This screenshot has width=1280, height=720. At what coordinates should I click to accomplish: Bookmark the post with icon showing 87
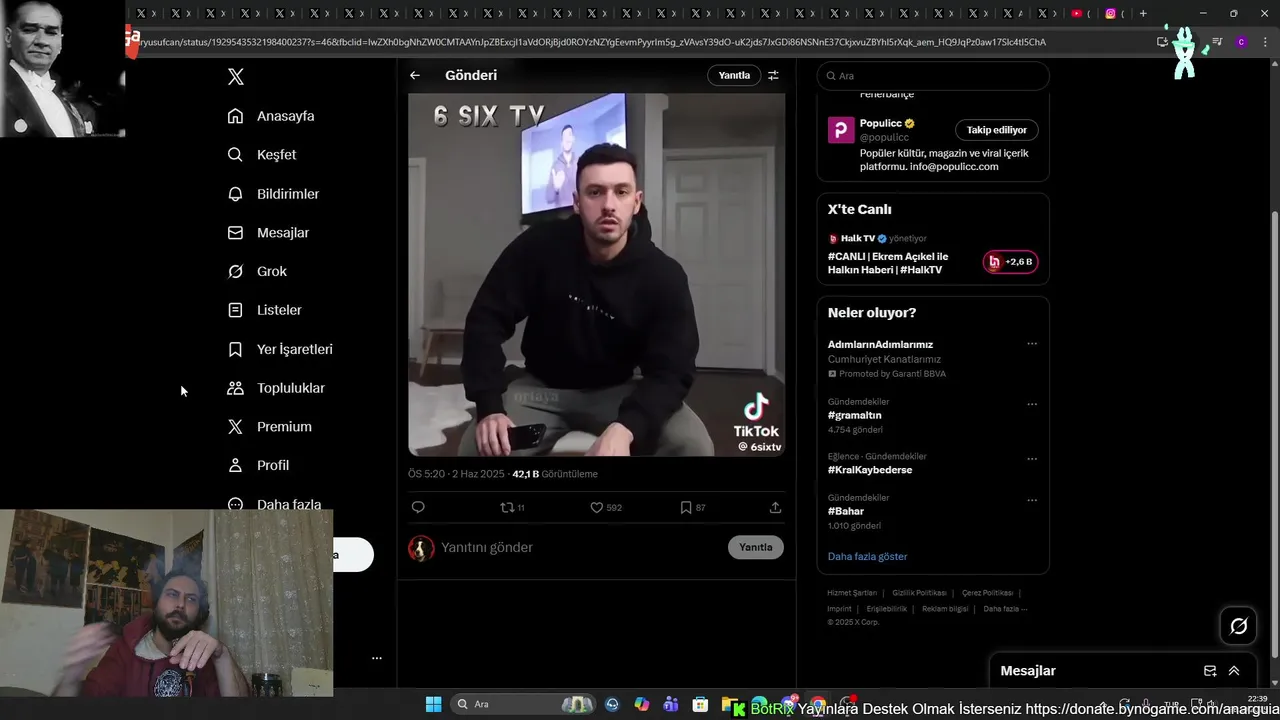[x=692, y=508]
